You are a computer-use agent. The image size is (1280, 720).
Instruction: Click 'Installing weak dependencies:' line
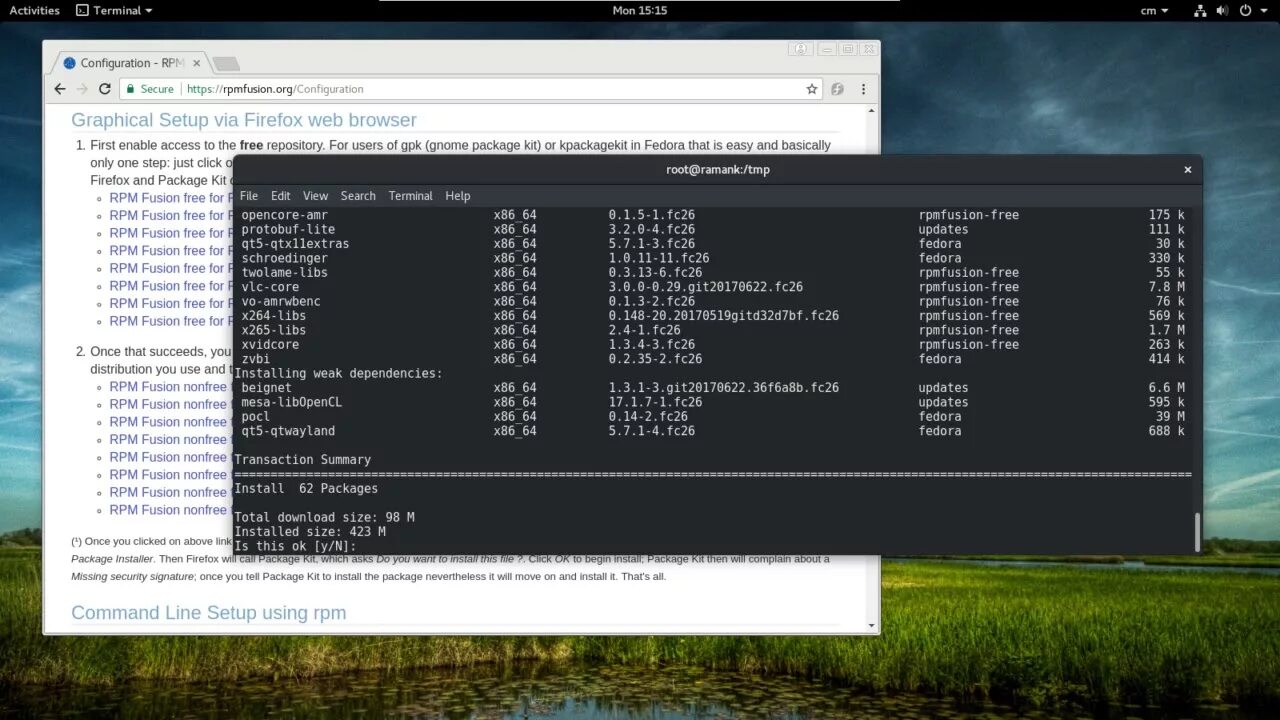pyautogui.click(x=338, y=373)
